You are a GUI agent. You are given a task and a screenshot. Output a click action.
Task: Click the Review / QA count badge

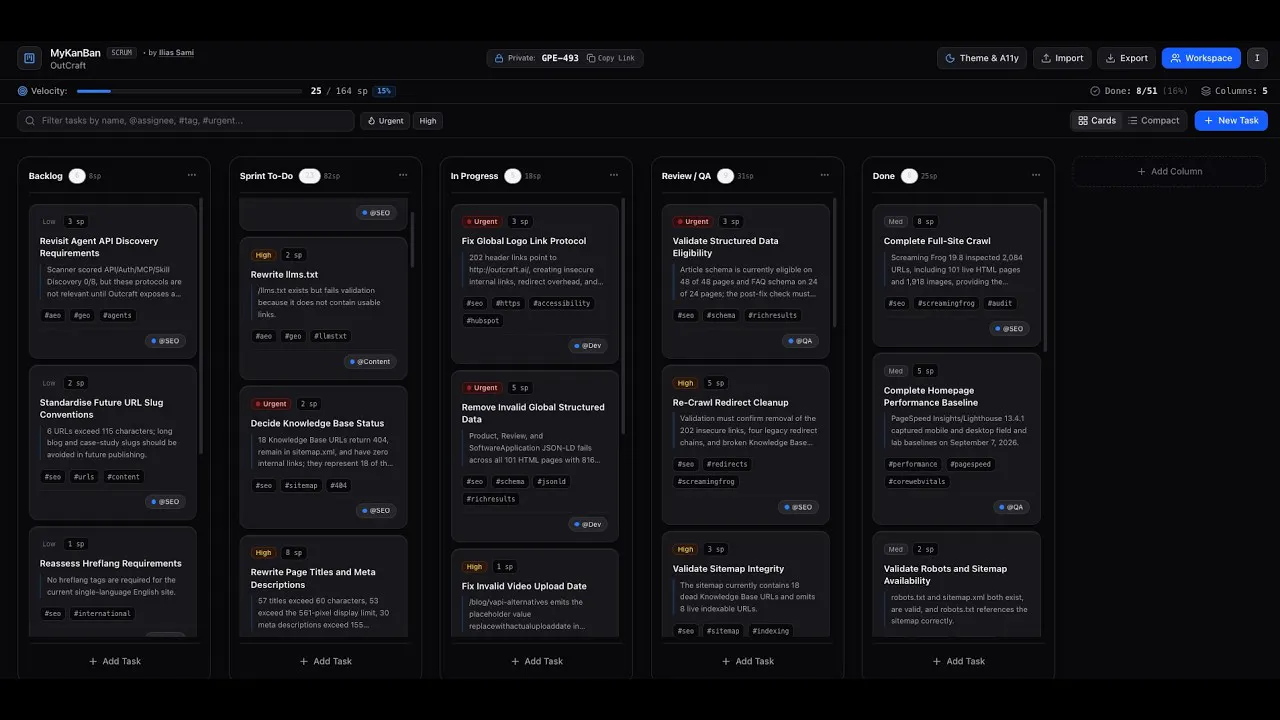(726, 176)
